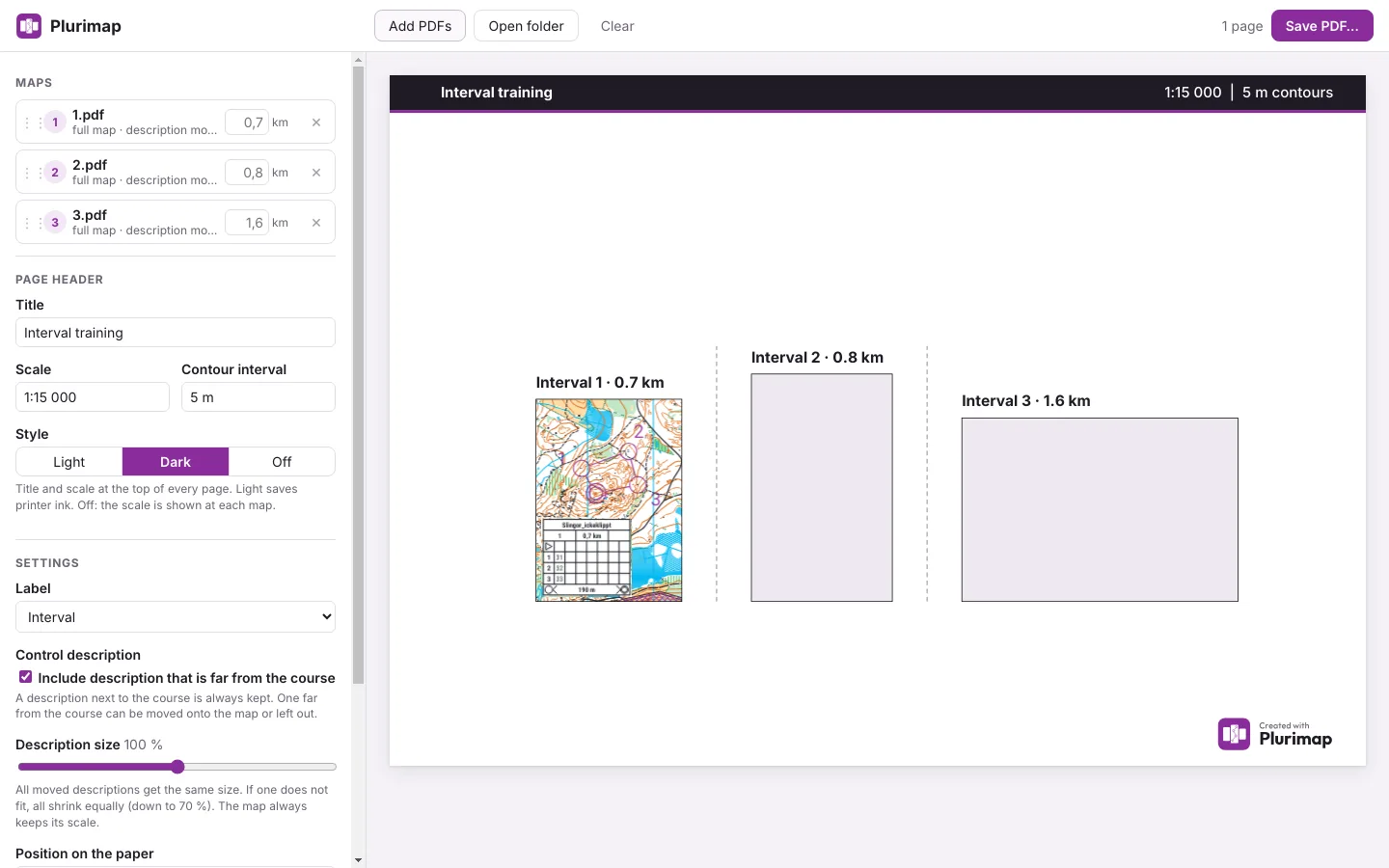This screenshot has height=868, width=1389.
Task: Toggle Include description far from course checkbox
Action: point(26,677)
